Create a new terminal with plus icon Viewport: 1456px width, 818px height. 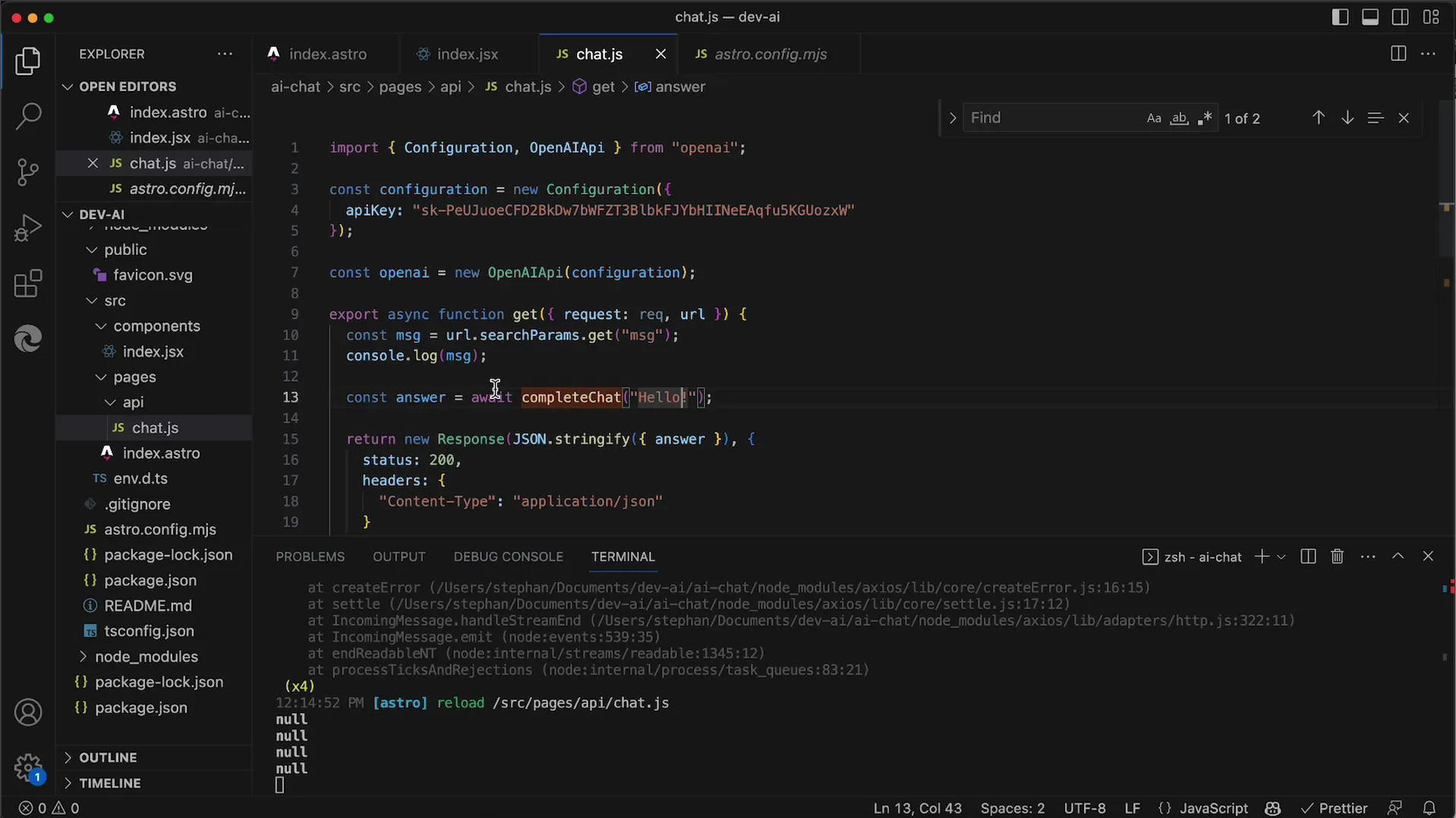[1261, 556]
